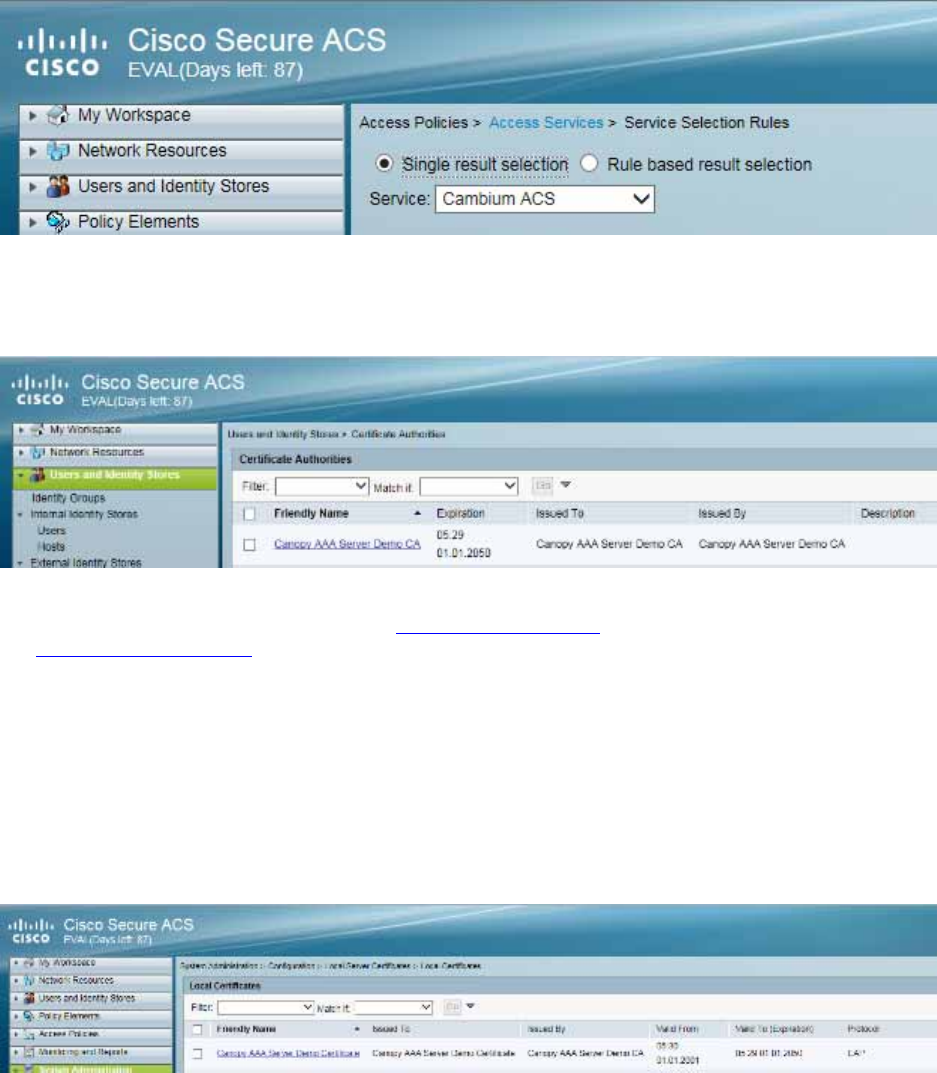
Task: Check select-all box in Local Certificates header
Action: (x=197, y=1029)
